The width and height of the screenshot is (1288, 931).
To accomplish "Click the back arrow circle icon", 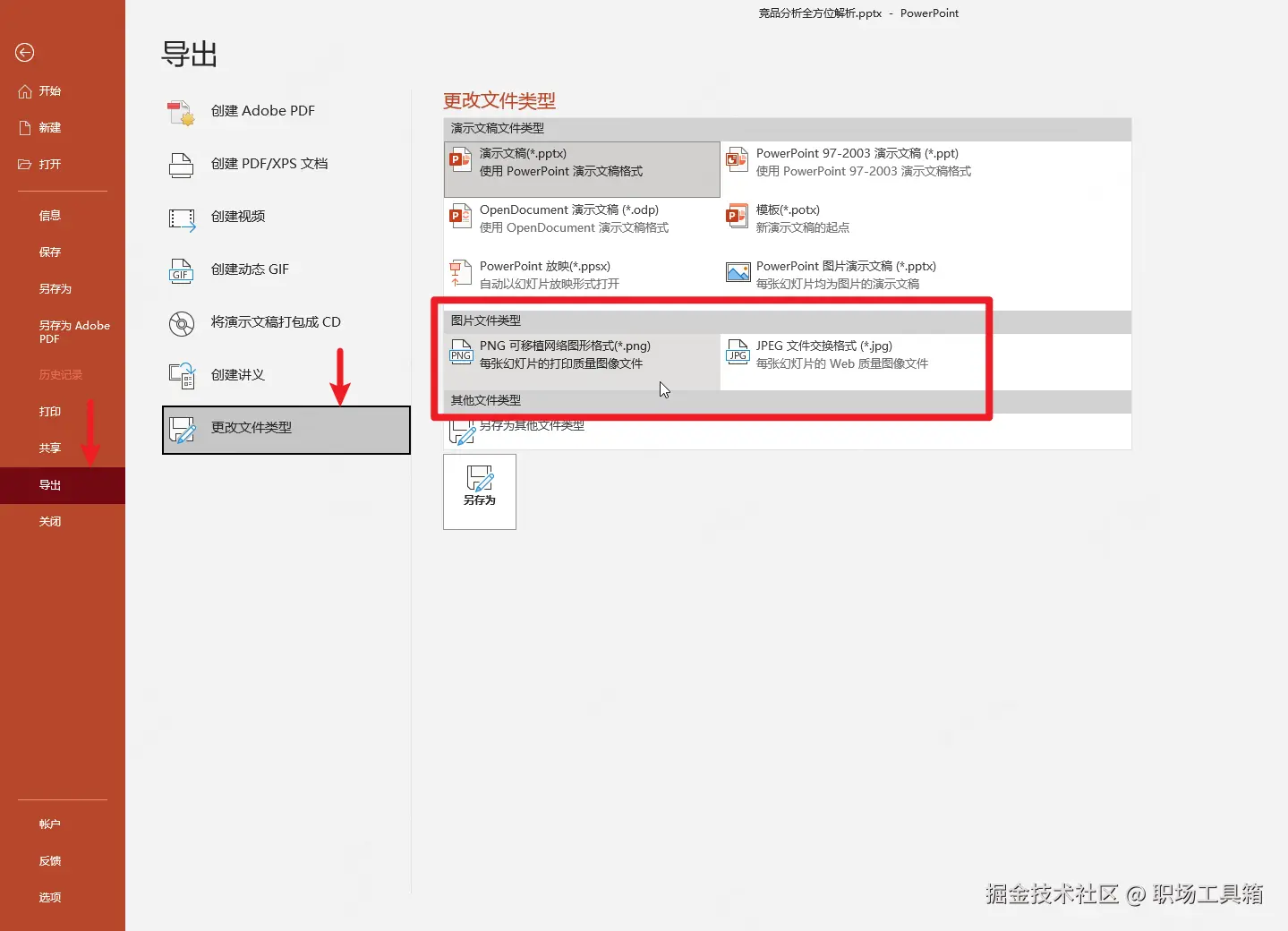I will [x=25, y=53].
